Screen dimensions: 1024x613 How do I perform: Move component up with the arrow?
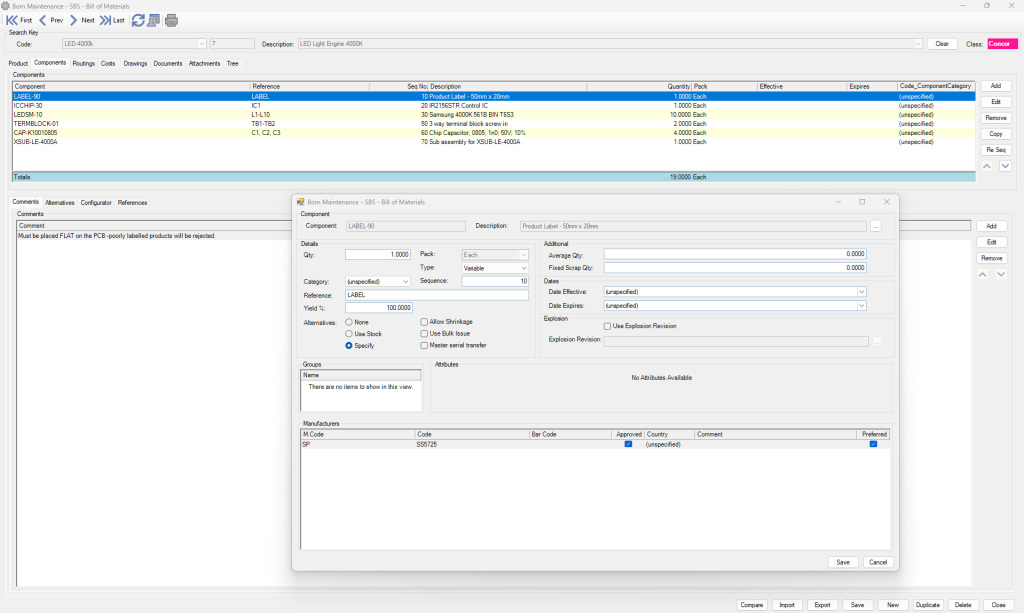(x=987, y=166)
